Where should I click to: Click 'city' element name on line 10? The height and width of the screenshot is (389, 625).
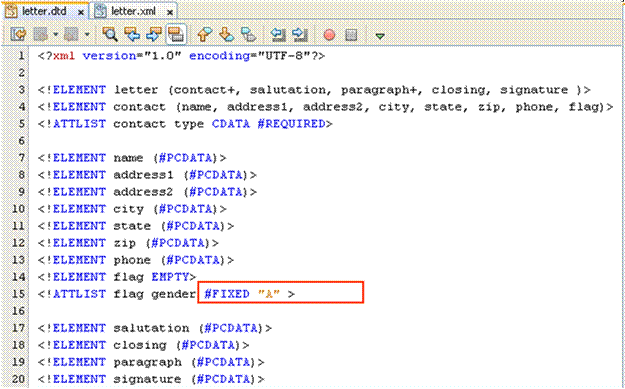[128, 209]
